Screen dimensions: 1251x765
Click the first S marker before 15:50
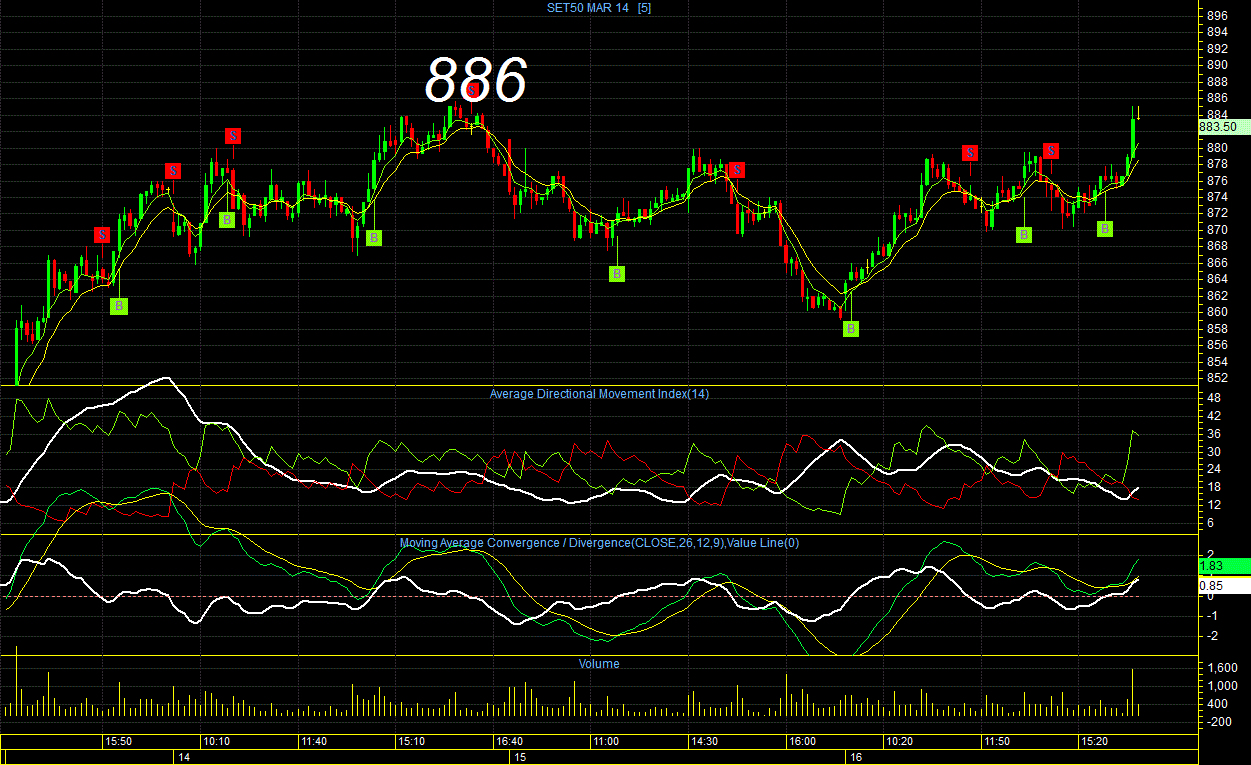tap(102, 235)
